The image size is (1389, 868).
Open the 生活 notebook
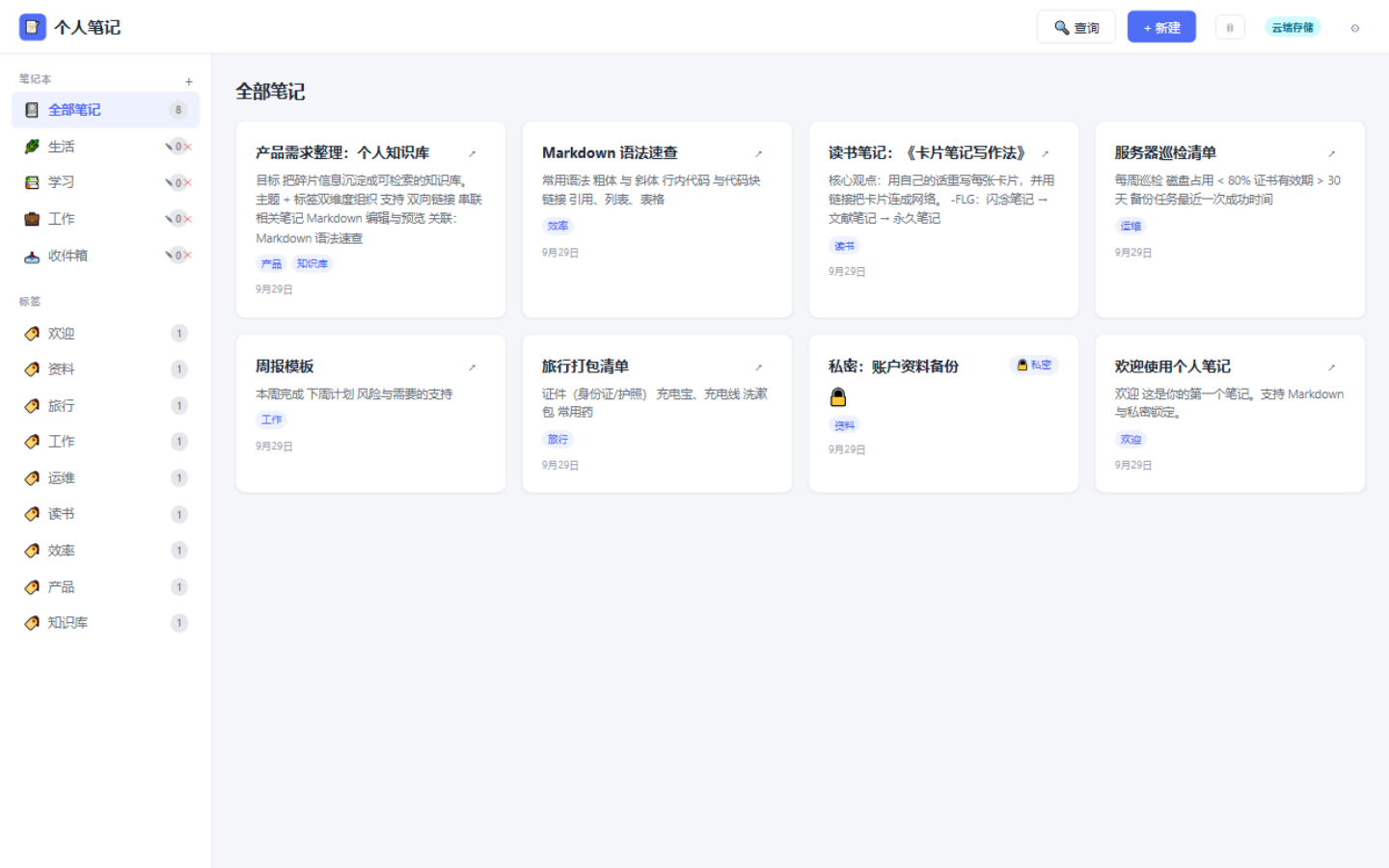[x=105, y=147]
